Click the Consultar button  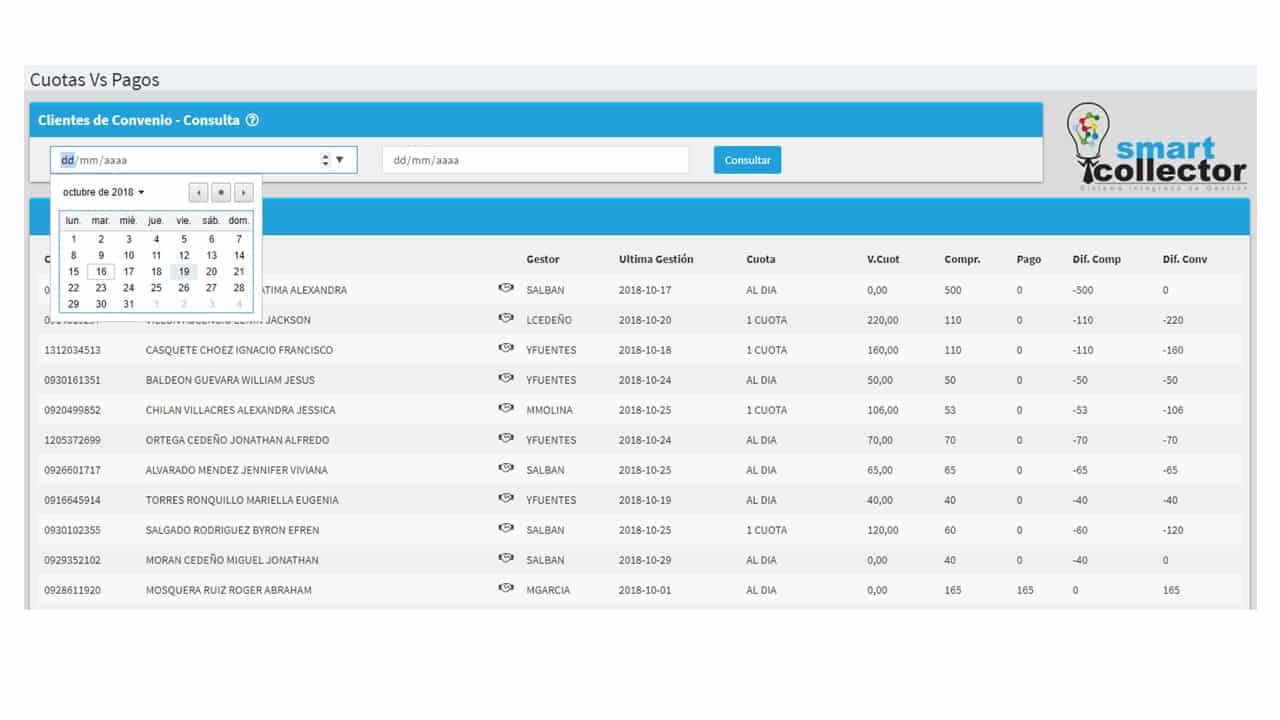(x=747, y=160)
